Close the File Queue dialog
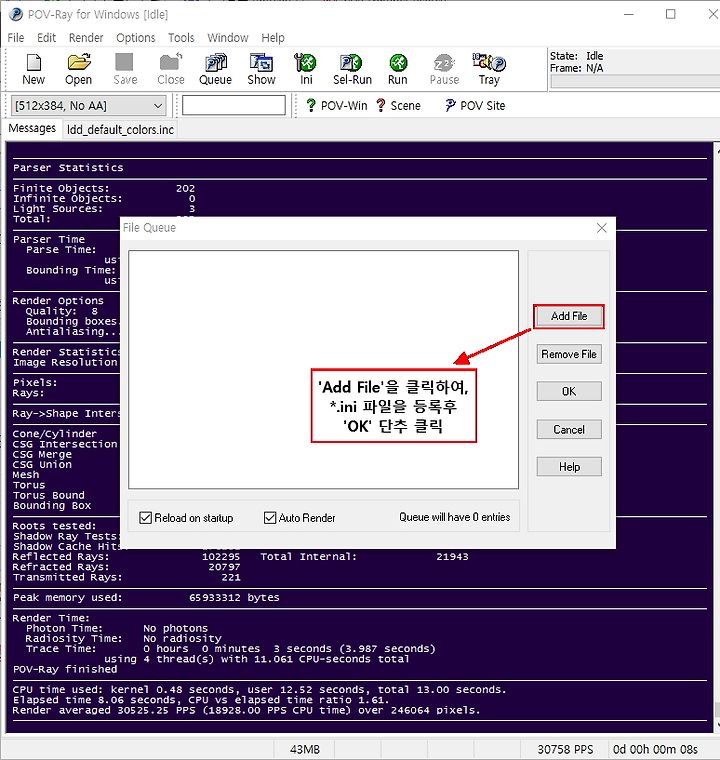The height and width of the screenshot is (760, 720). click(x=602, y=228)
